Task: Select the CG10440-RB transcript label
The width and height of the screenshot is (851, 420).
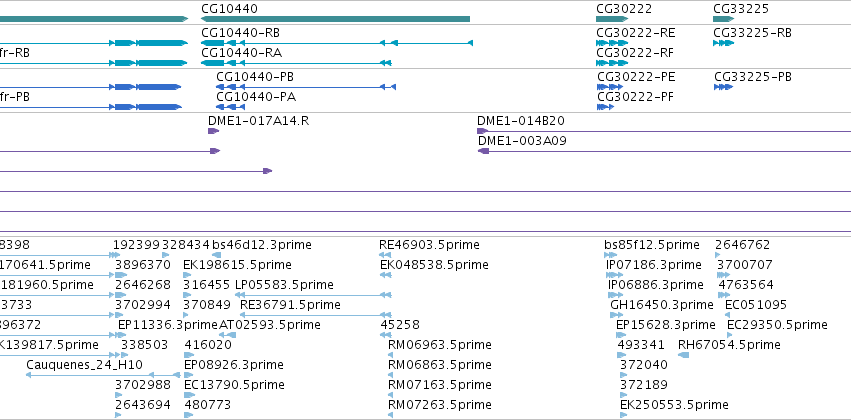Action: coord(240,33)
